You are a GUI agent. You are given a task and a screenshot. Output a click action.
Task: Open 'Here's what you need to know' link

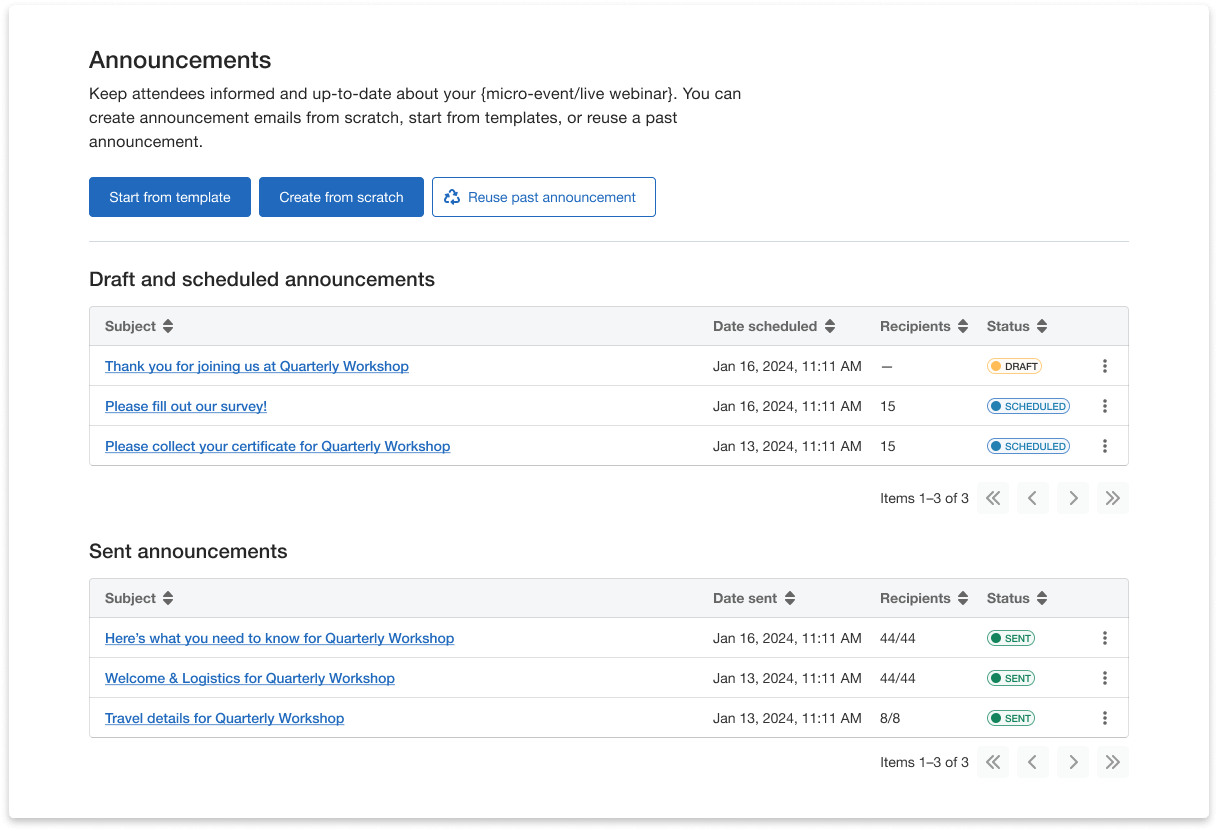(279, 638)
